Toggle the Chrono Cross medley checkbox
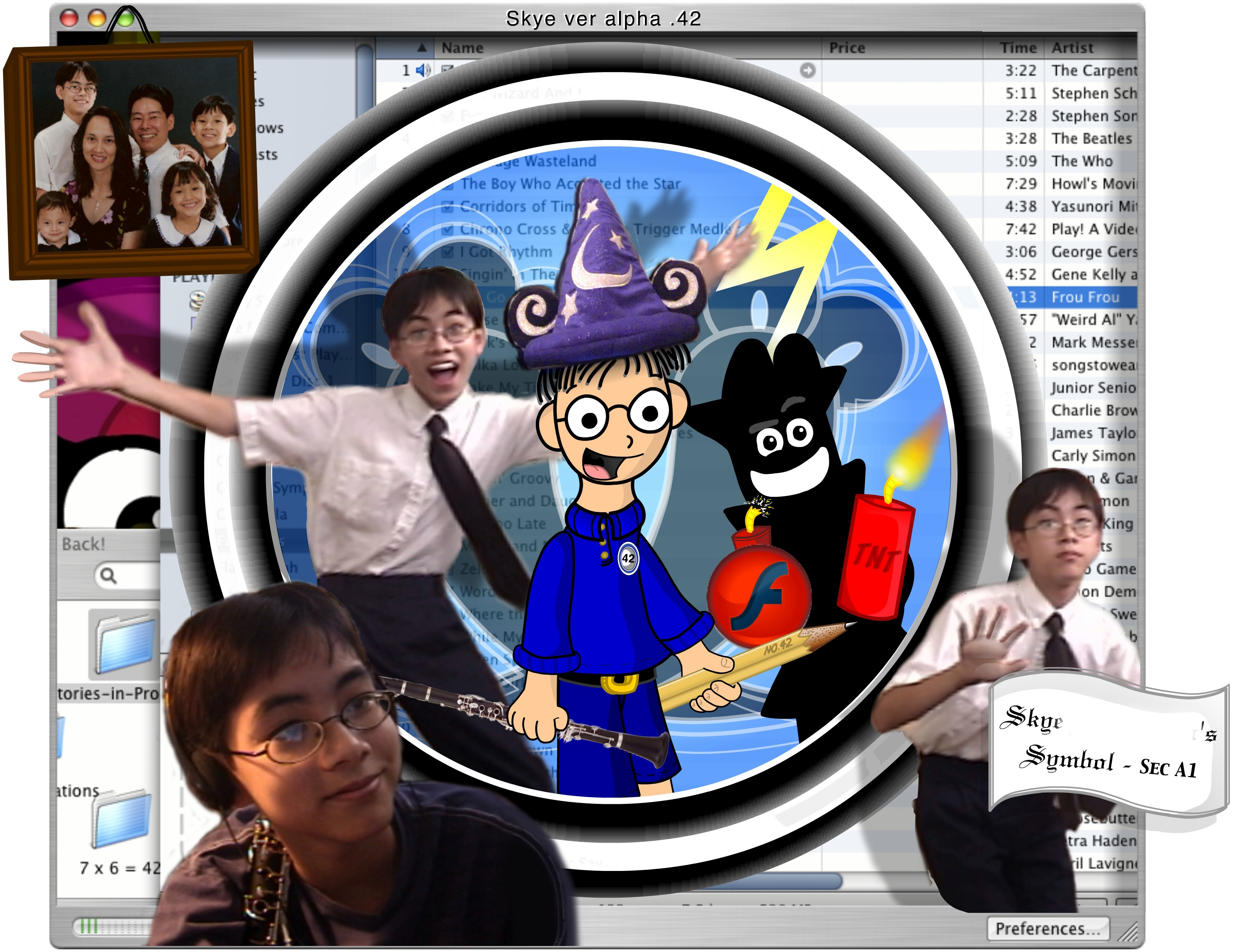 point(448,229)
